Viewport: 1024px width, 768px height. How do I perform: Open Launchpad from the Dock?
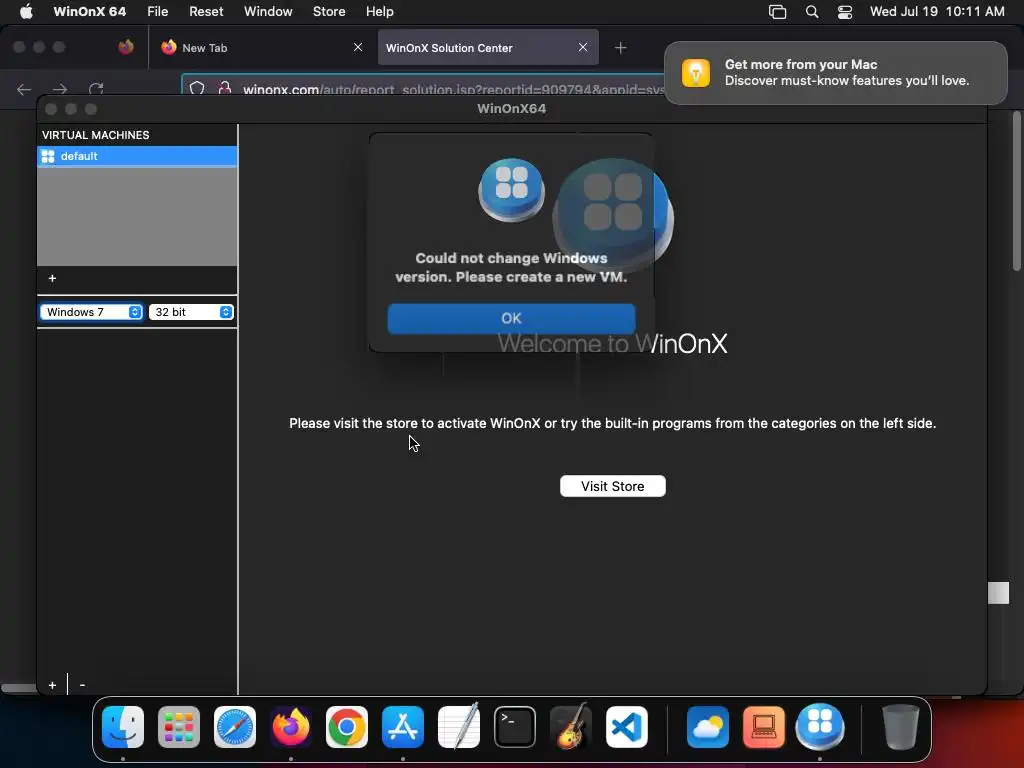tap(179, 727)
